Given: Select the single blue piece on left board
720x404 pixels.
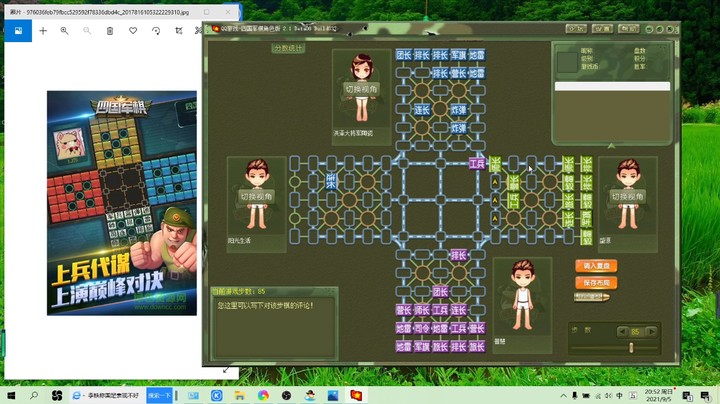Looking at the screenshot, I should pyautogui.click(x=331, y=182).
